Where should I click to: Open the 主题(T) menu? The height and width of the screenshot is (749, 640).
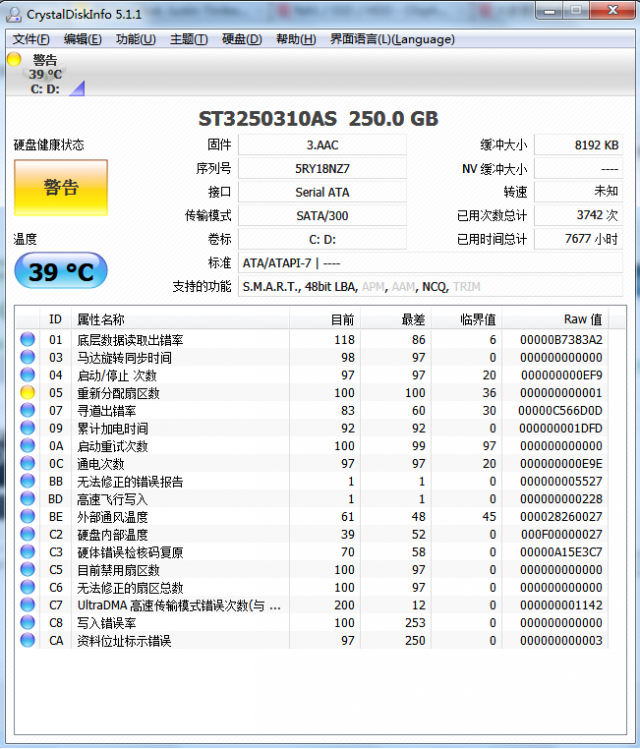[x=189, y=39]
